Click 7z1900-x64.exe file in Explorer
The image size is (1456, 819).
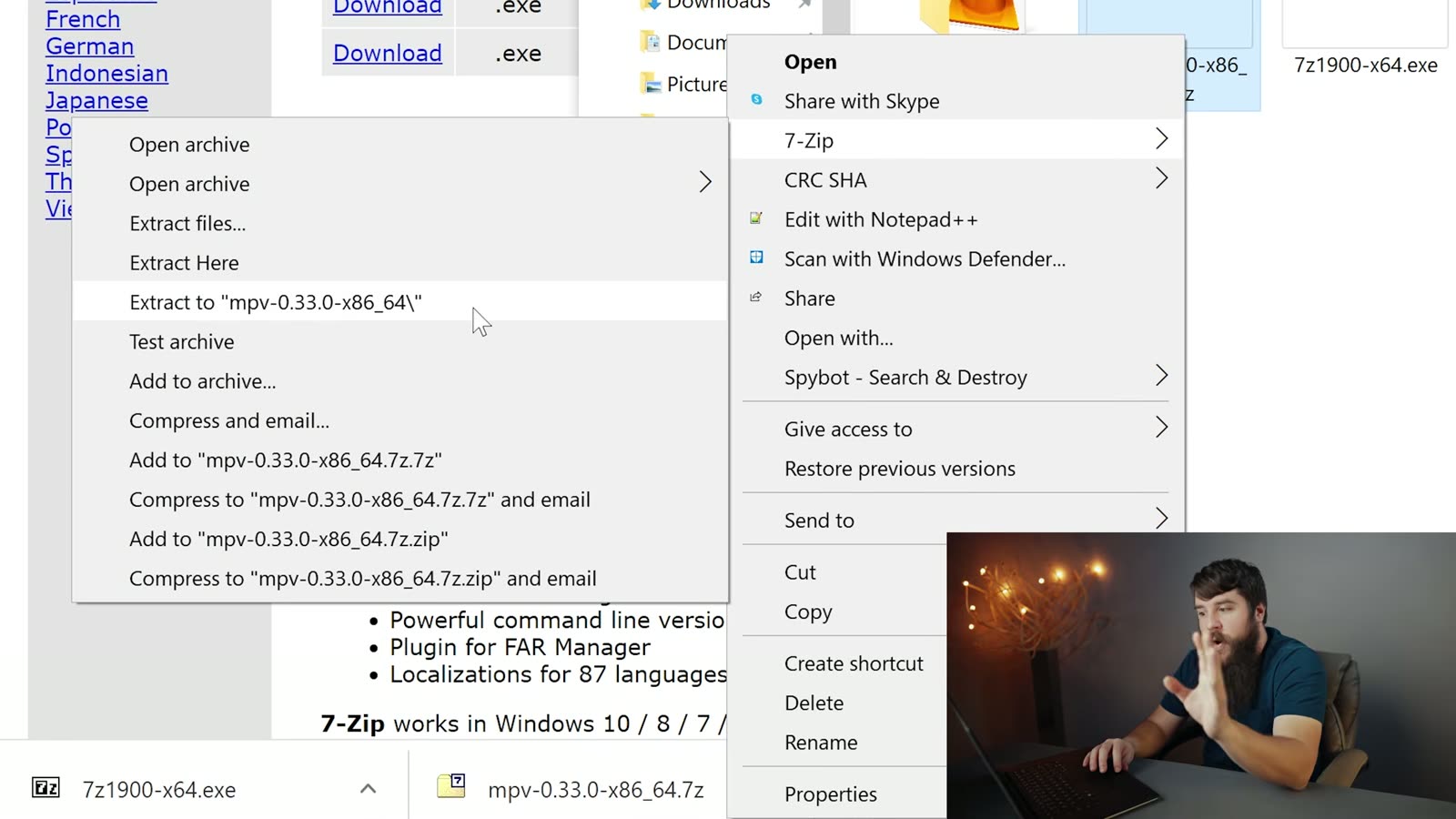point(1366,66)
